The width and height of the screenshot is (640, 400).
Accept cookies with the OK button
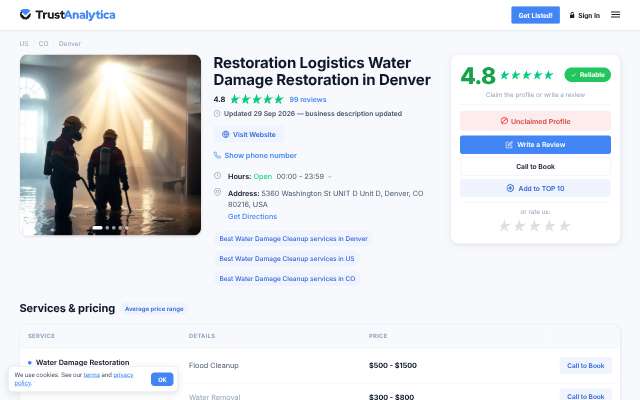click(x=162, y=379)
